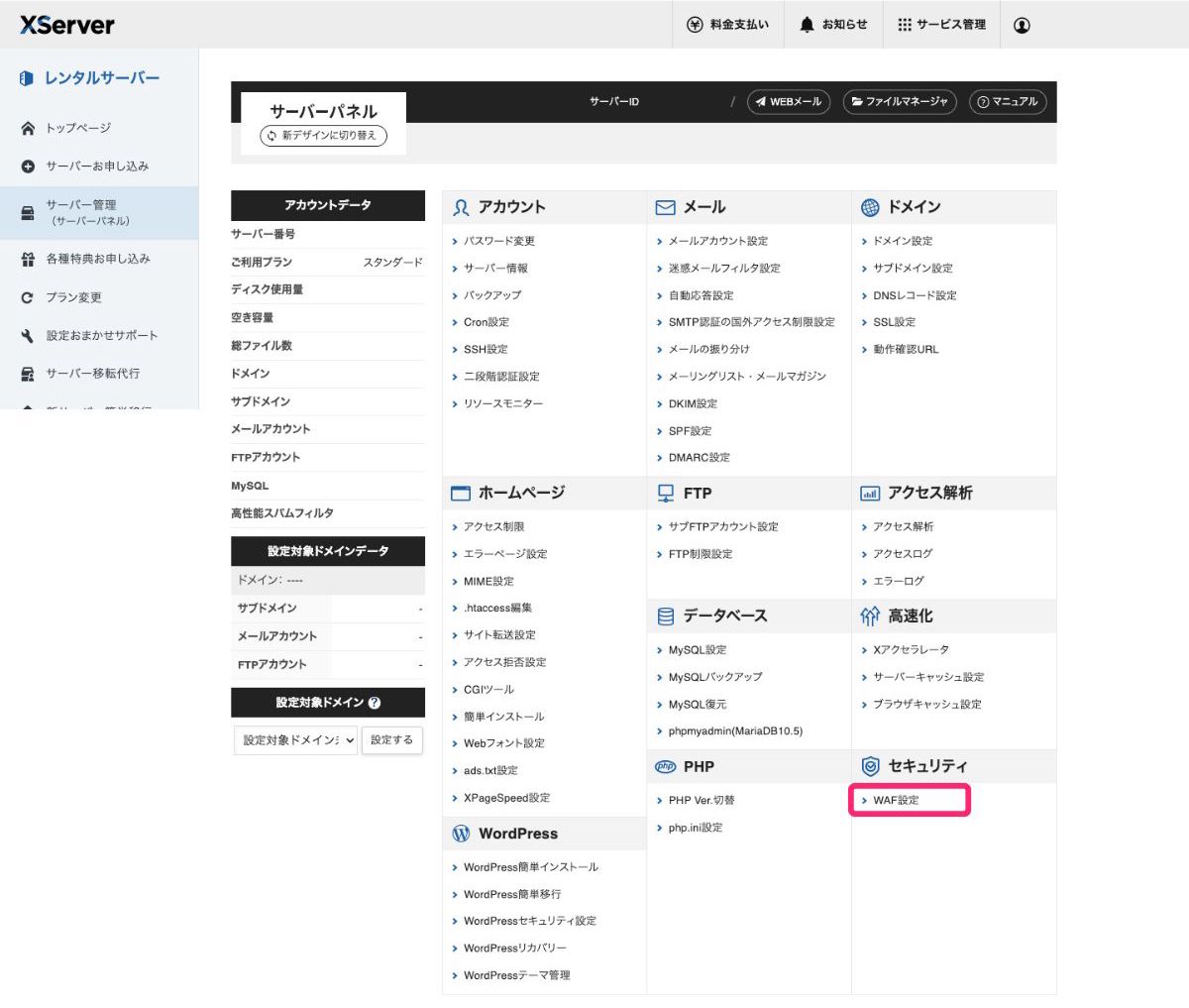Image resolution: width=1189 pixels, height=1008 pixels.
Task: Switch using 新デザインに切り替え button
Action: [x=323, y=136]
